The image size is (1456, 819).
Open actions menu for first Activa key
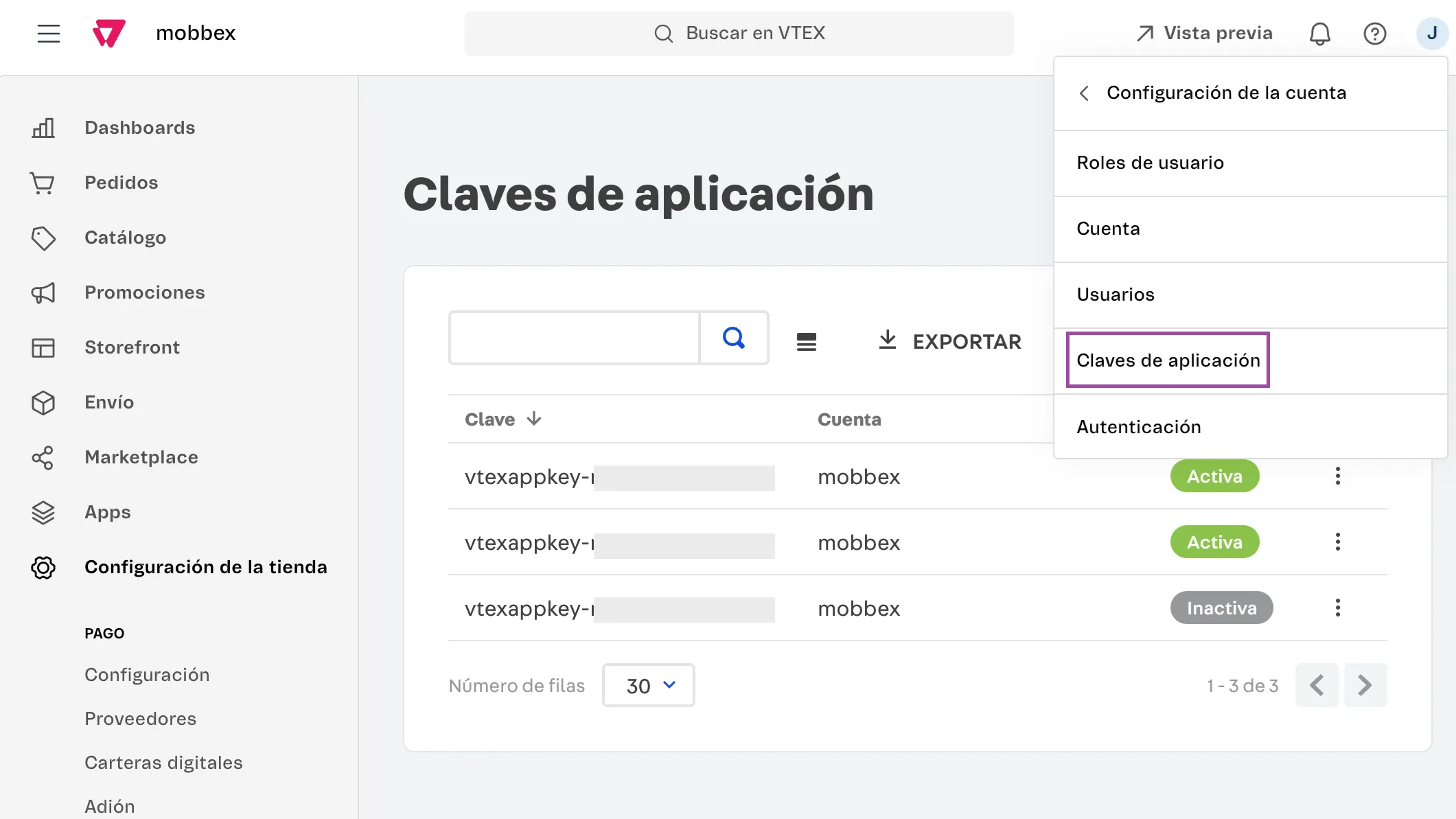(1337, 476)
